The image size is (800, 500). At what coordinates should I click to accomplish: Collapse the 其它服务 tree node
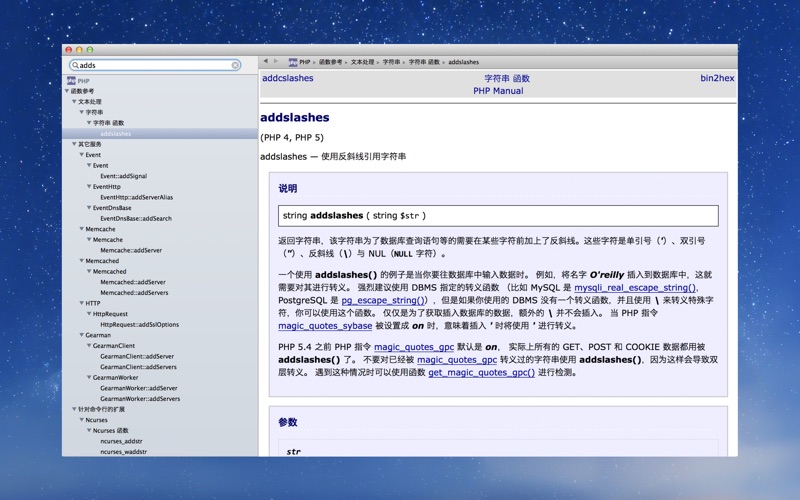(74, 144)
